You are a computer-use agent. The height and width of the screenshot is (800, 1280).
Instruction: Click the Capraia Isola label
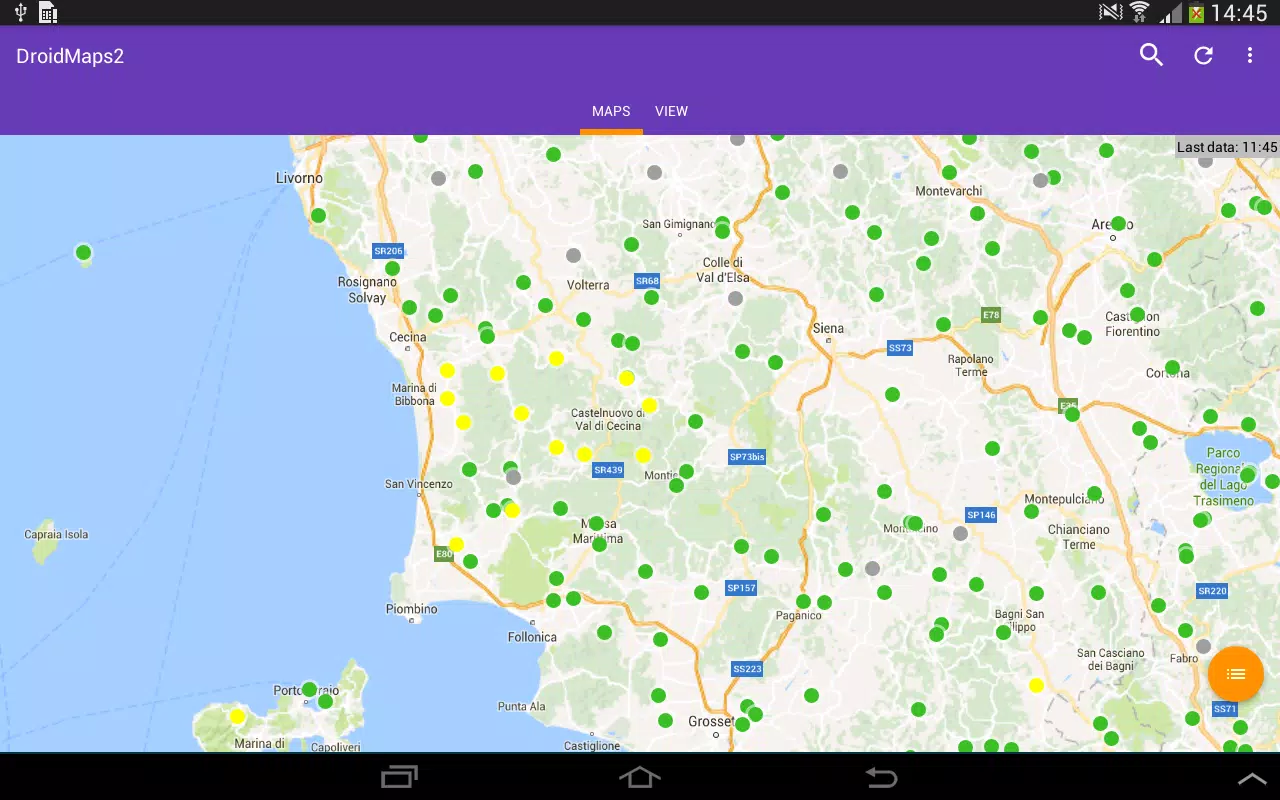point(56,535)
